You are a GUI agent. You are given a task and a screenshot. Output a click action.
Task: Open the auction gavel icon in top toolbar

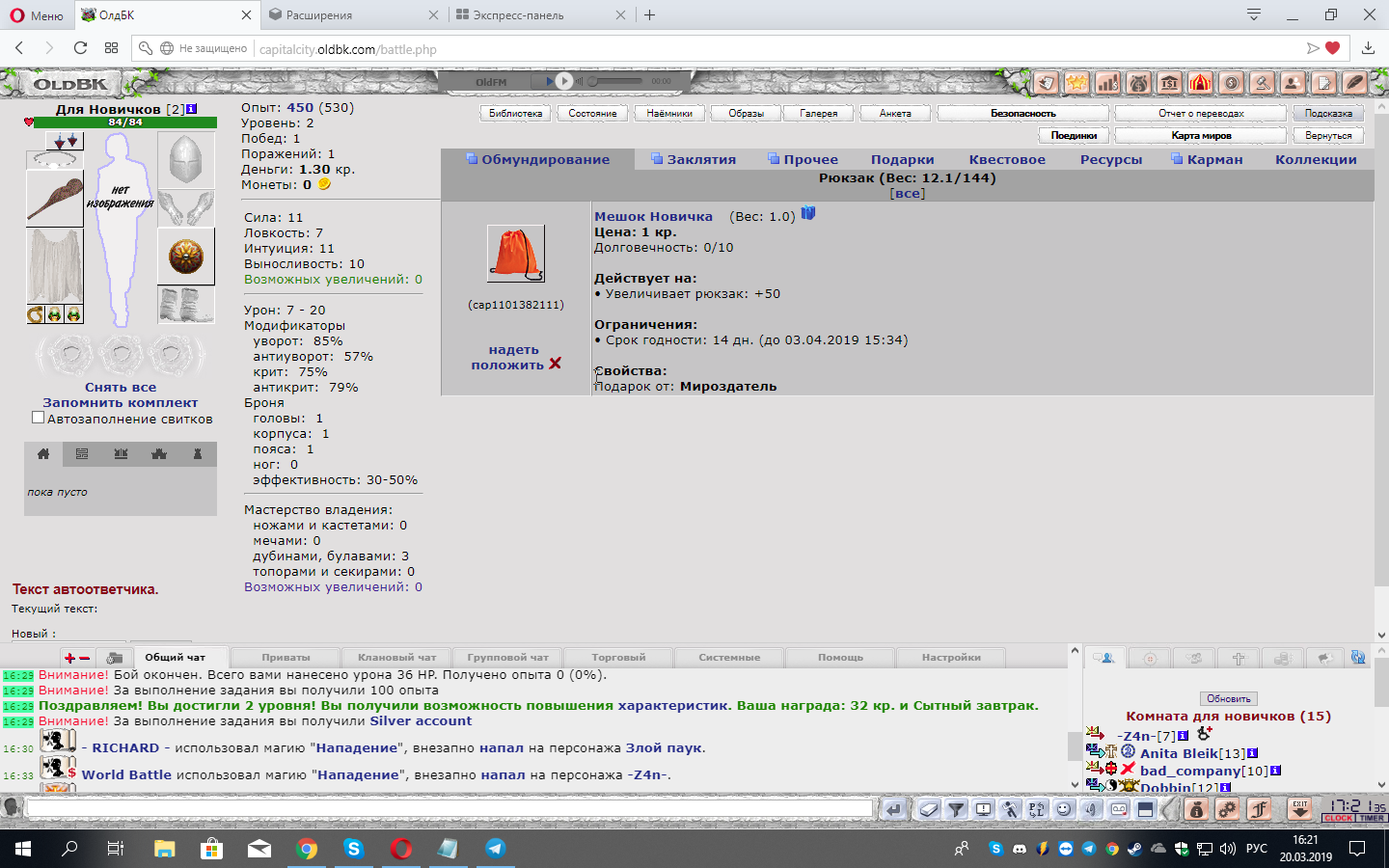tap(1262, 83)
